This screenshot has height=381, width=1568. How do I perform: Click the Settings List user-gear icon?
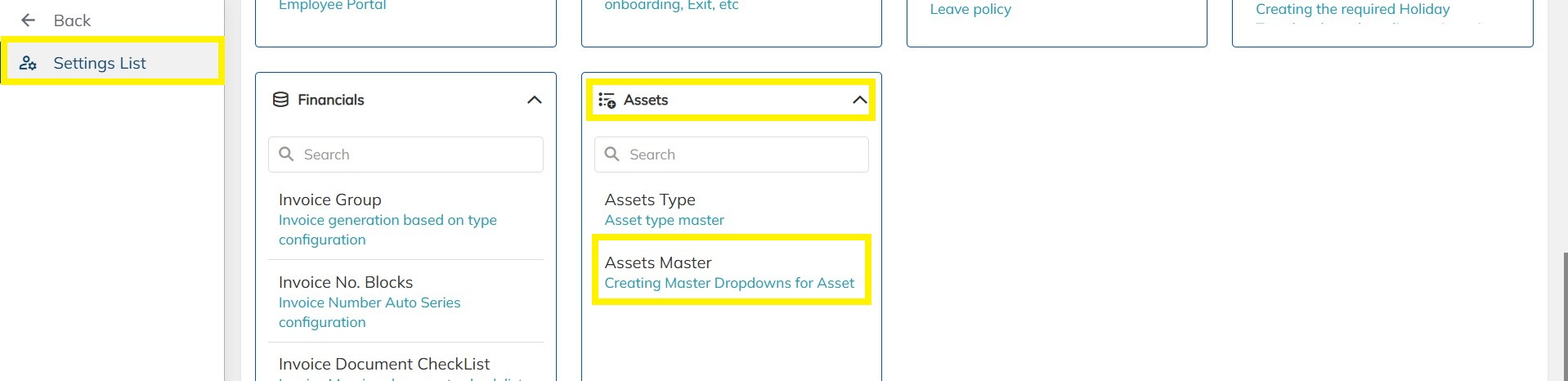(x=28, y=63)
